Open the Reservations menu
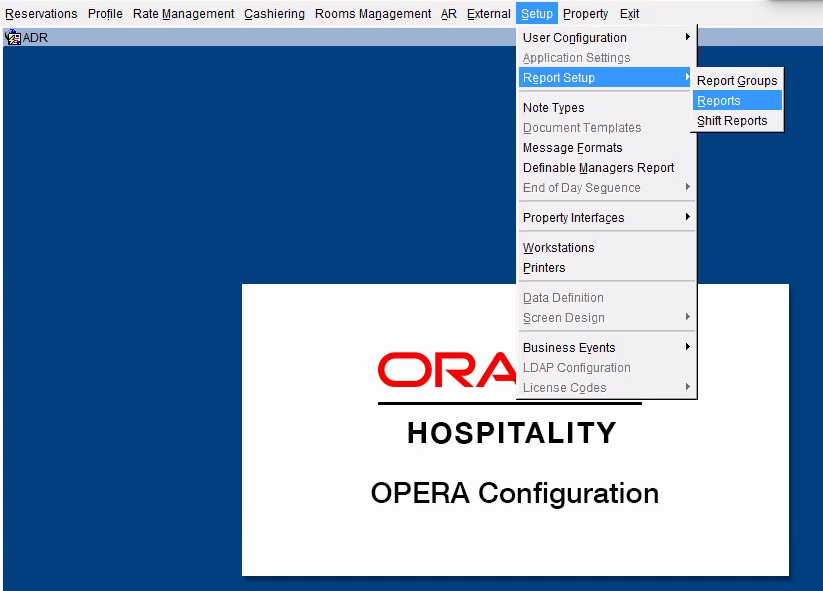This screenshot has width=823, height=591. point(41,14)
